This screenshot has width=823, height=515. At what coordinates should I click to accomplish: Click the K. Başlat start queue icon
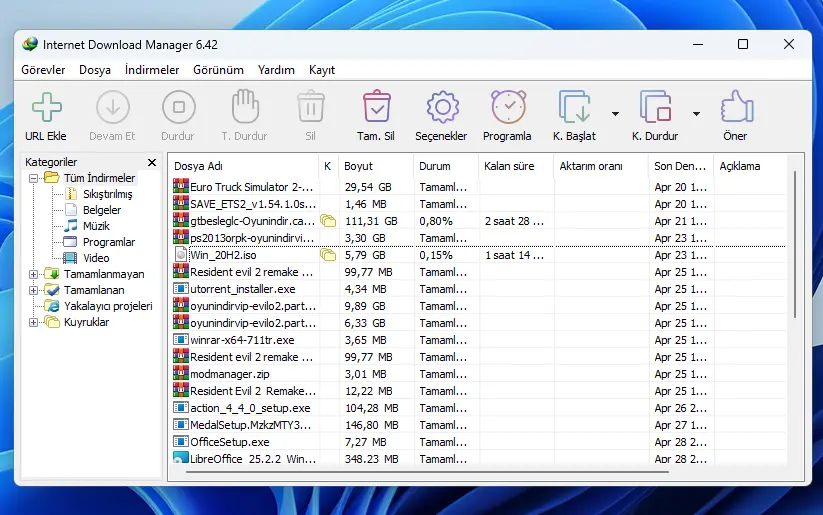click(x=574, y=107)
